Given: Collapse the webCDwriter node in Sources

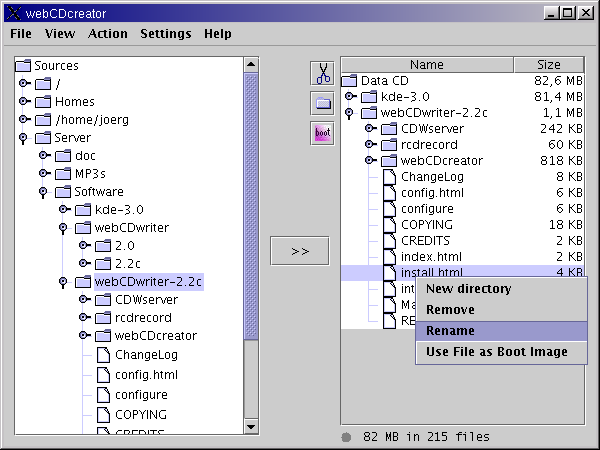Looking at the screenshot, I should [x=63, y=228].
